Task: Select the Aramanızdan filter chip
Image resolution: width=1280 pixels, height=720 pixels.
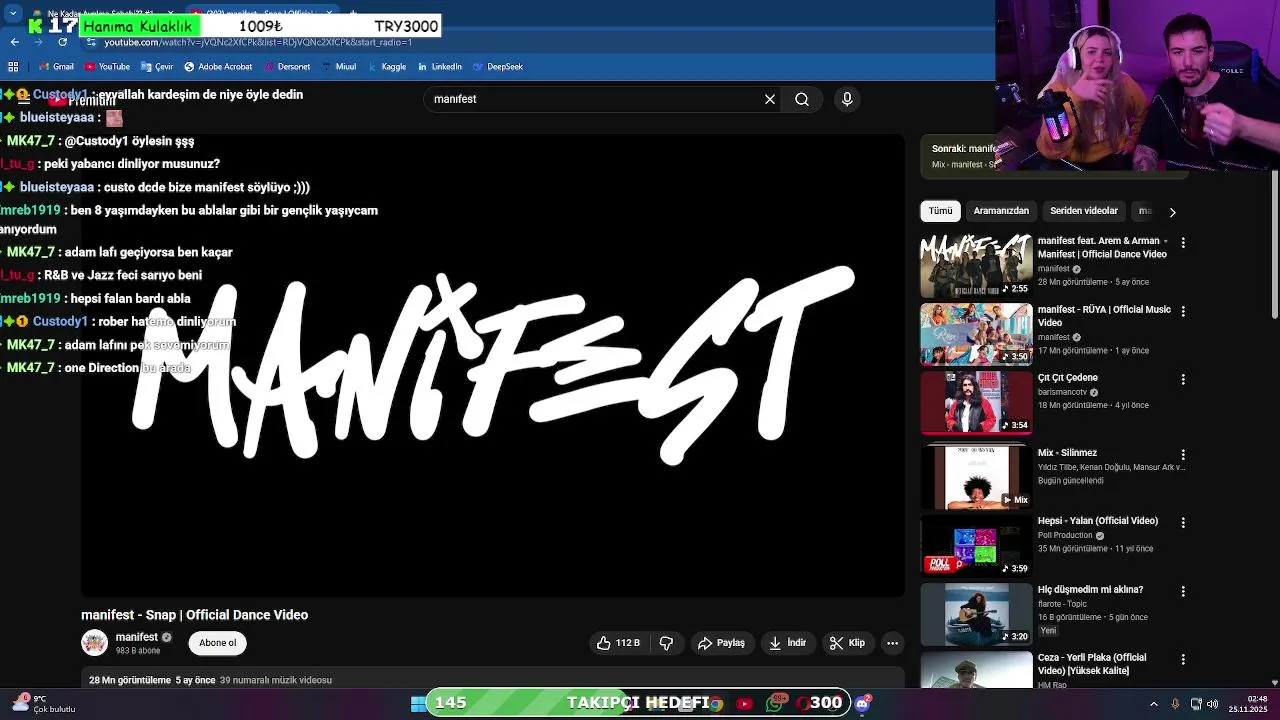Action: (x=1001, y=211)
